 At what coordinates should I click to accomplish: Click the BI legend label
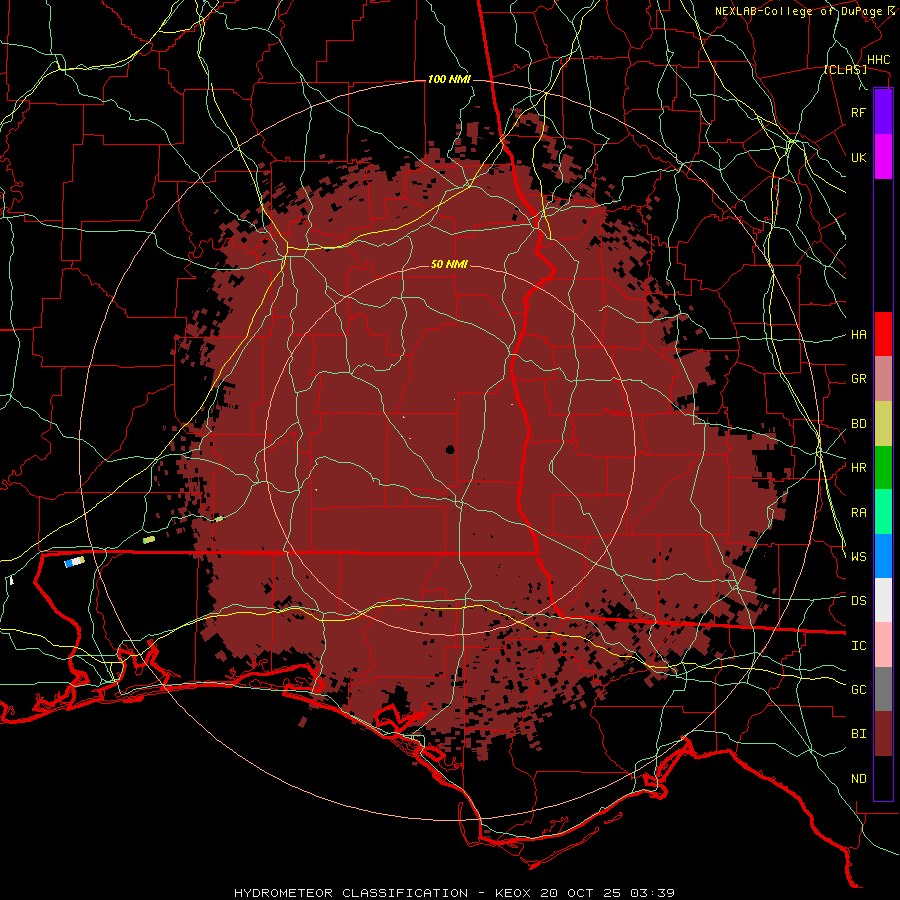click(859, 734)
